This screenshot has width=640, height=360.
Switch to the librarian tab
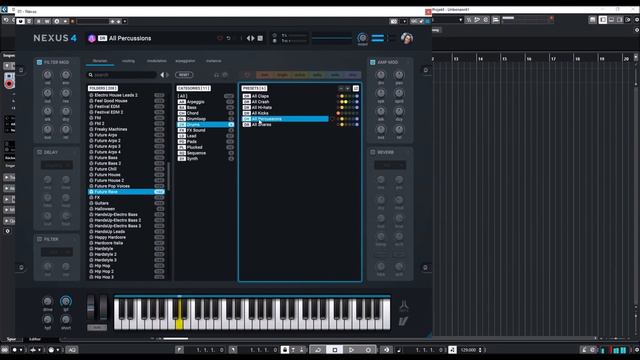(x=100, y=61)
